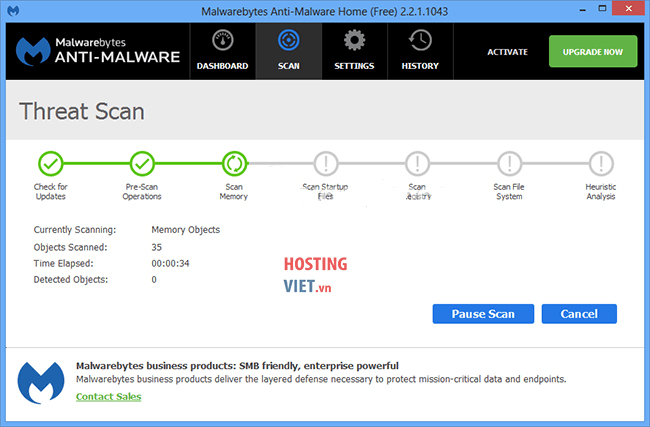Click the Scan Memory progress step icon
The image size is (650, 427).
tap(234, 163)
